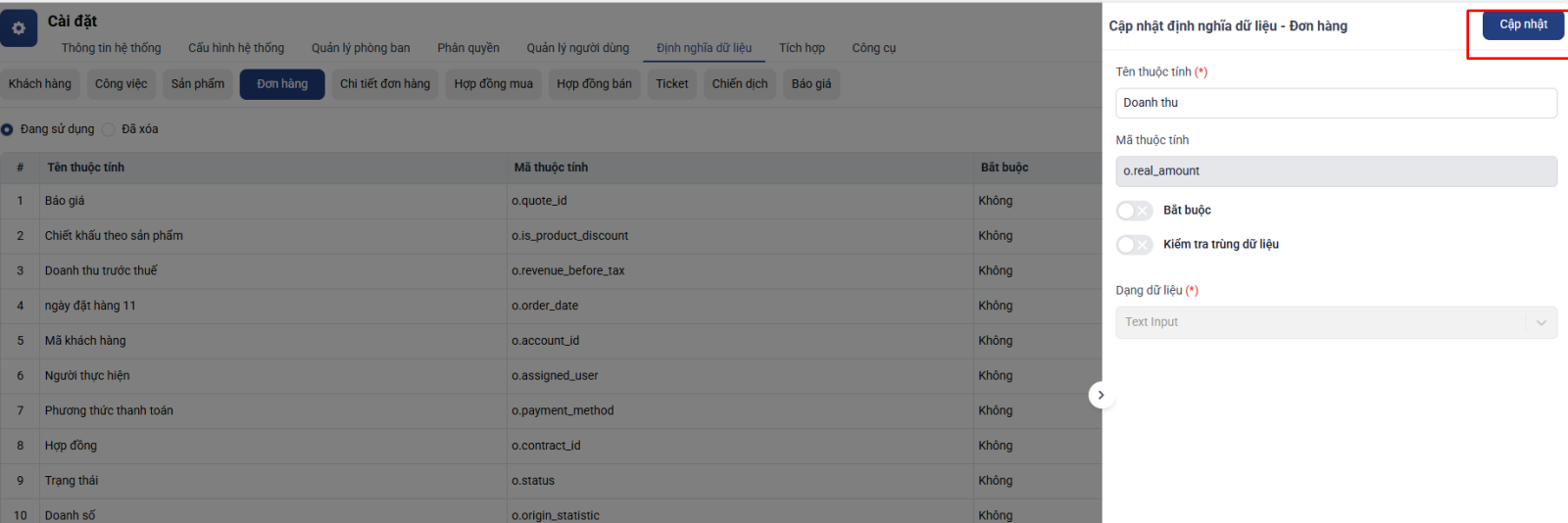This screenshot has width=1568, height=523.
Task: Collapse side panel with chevron arrow
Action: [x=1101, y=395]
